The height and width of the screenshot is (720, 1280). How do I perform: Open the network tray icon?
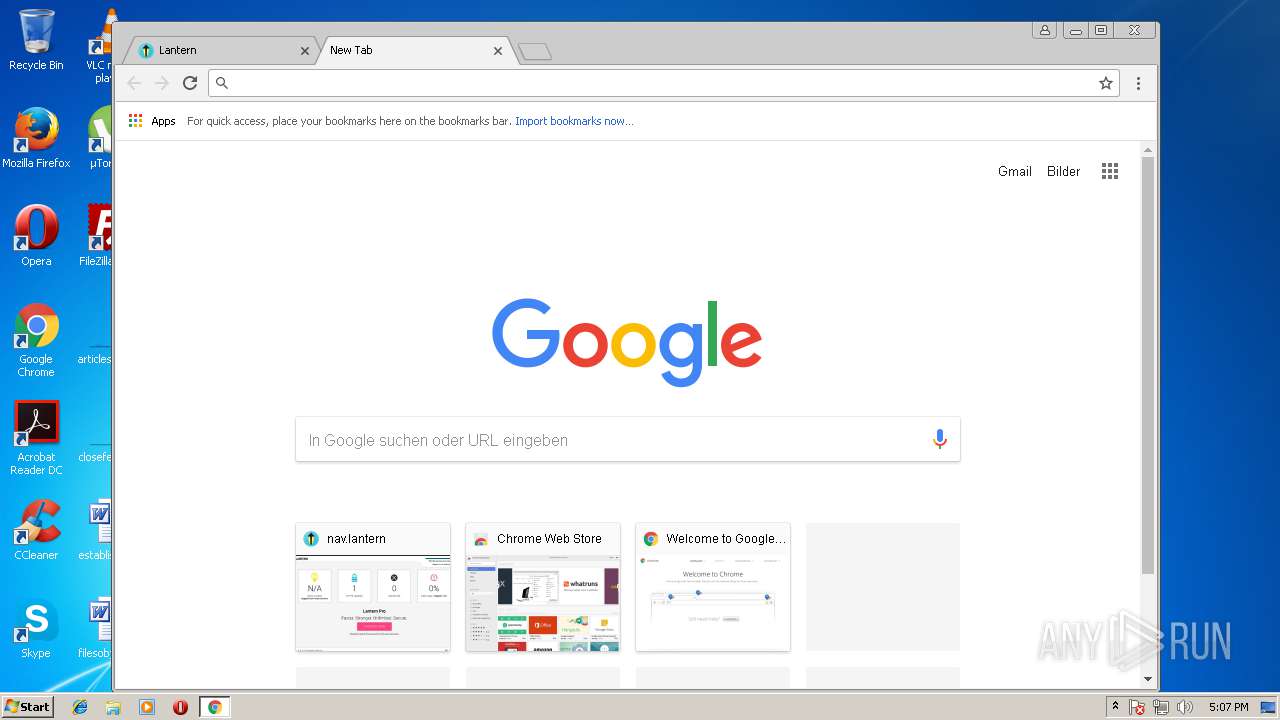point(1161,707)
